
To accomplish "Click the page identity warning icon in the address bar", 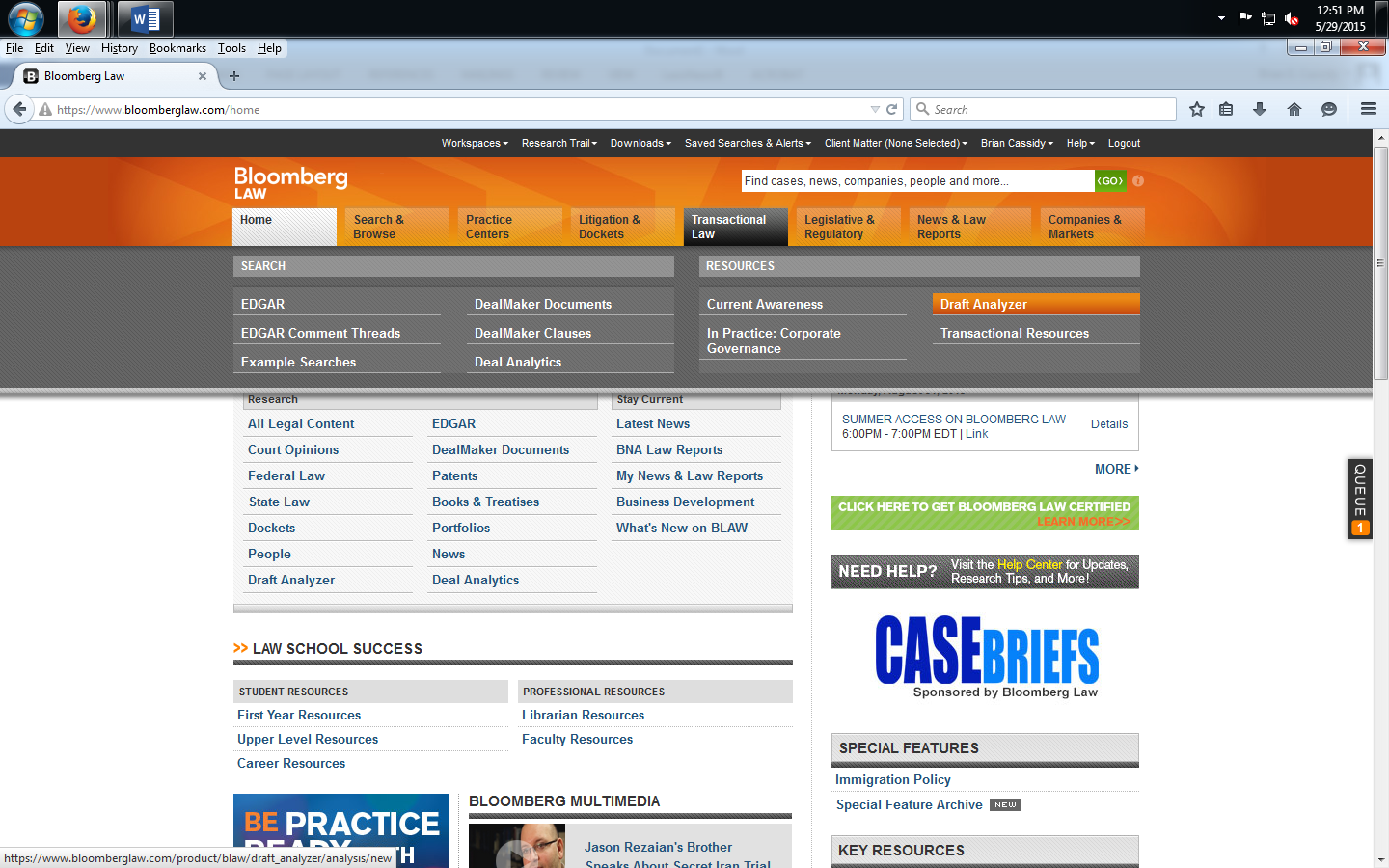I will pyautogui.click(x=44, y=109).
